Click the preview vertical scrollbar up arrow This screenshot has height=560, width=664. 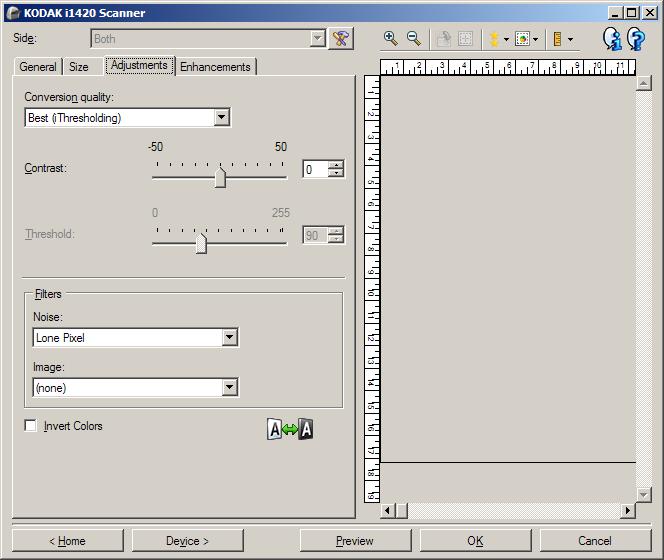click(x=643, y=83)
